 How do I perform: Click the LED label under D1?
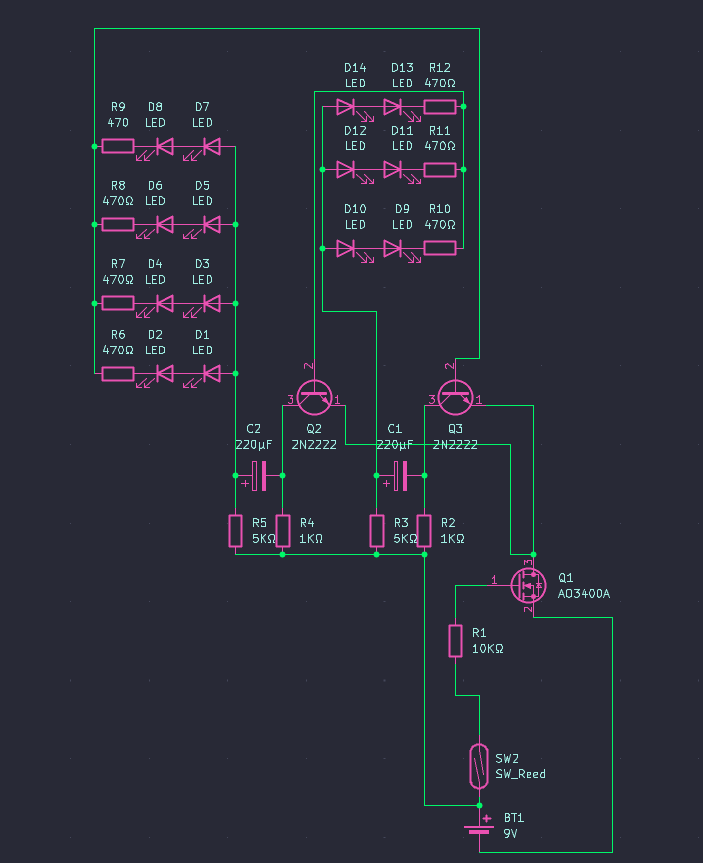202,350
